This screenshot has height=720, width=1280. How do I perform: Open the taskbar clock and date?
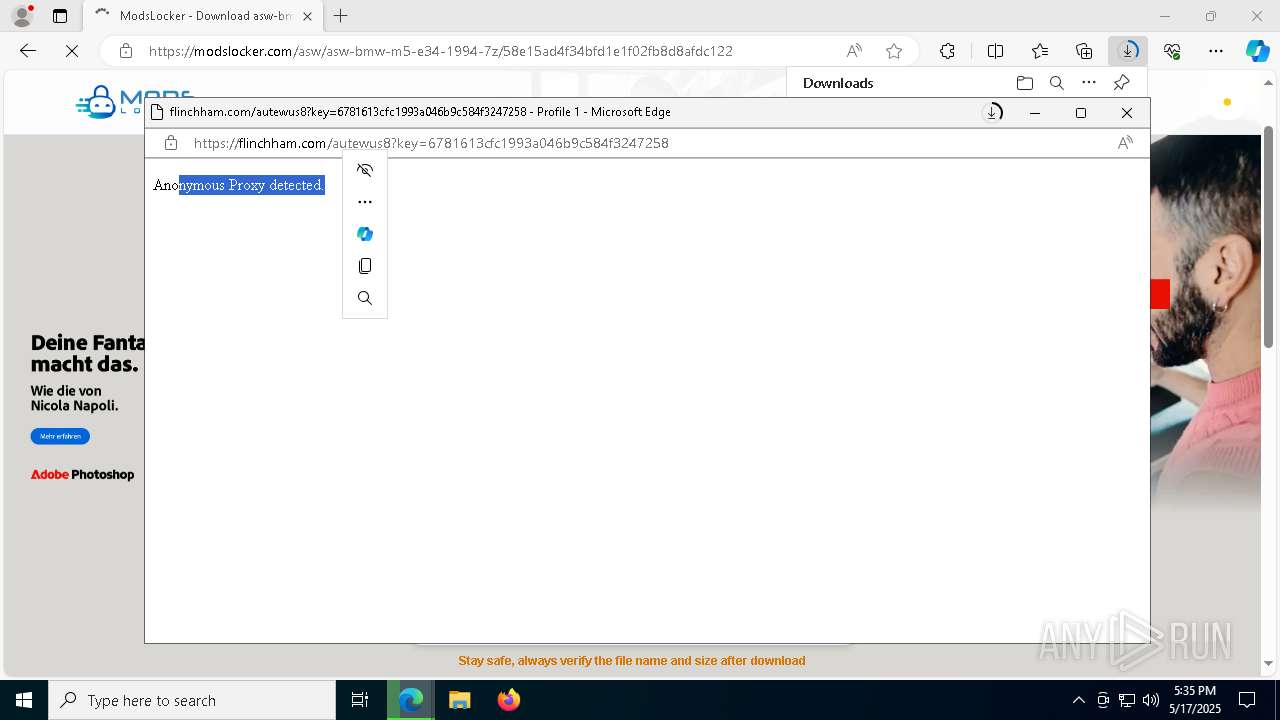(1196, 700)
